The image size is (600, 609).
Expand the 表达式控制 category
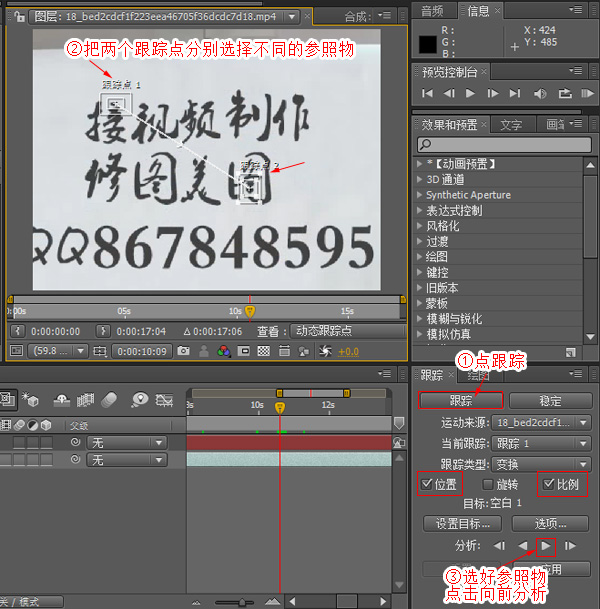coord(419,211)
